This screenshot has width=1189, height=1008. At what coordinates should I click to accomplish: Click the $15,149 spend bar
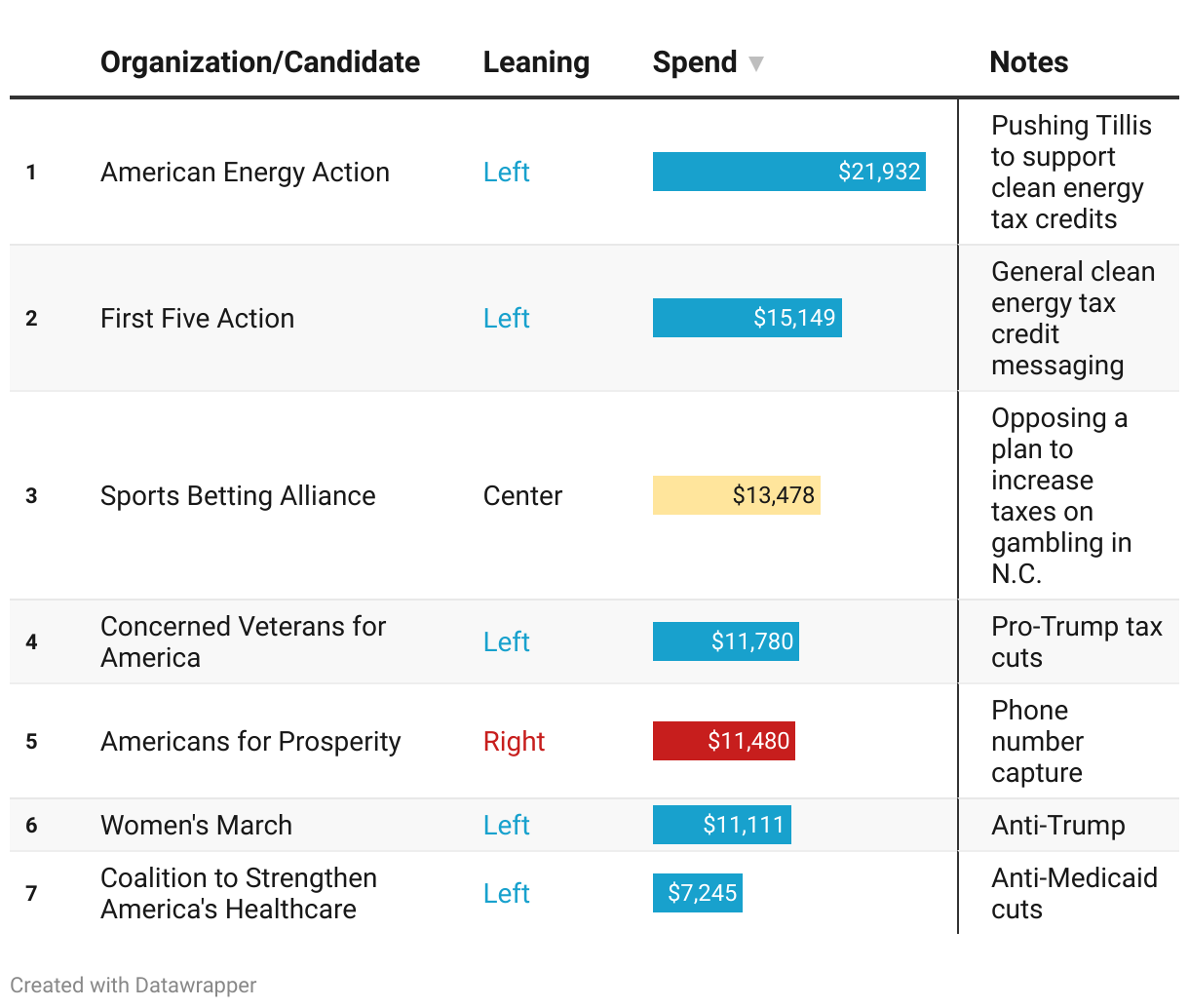coord(747,318)
